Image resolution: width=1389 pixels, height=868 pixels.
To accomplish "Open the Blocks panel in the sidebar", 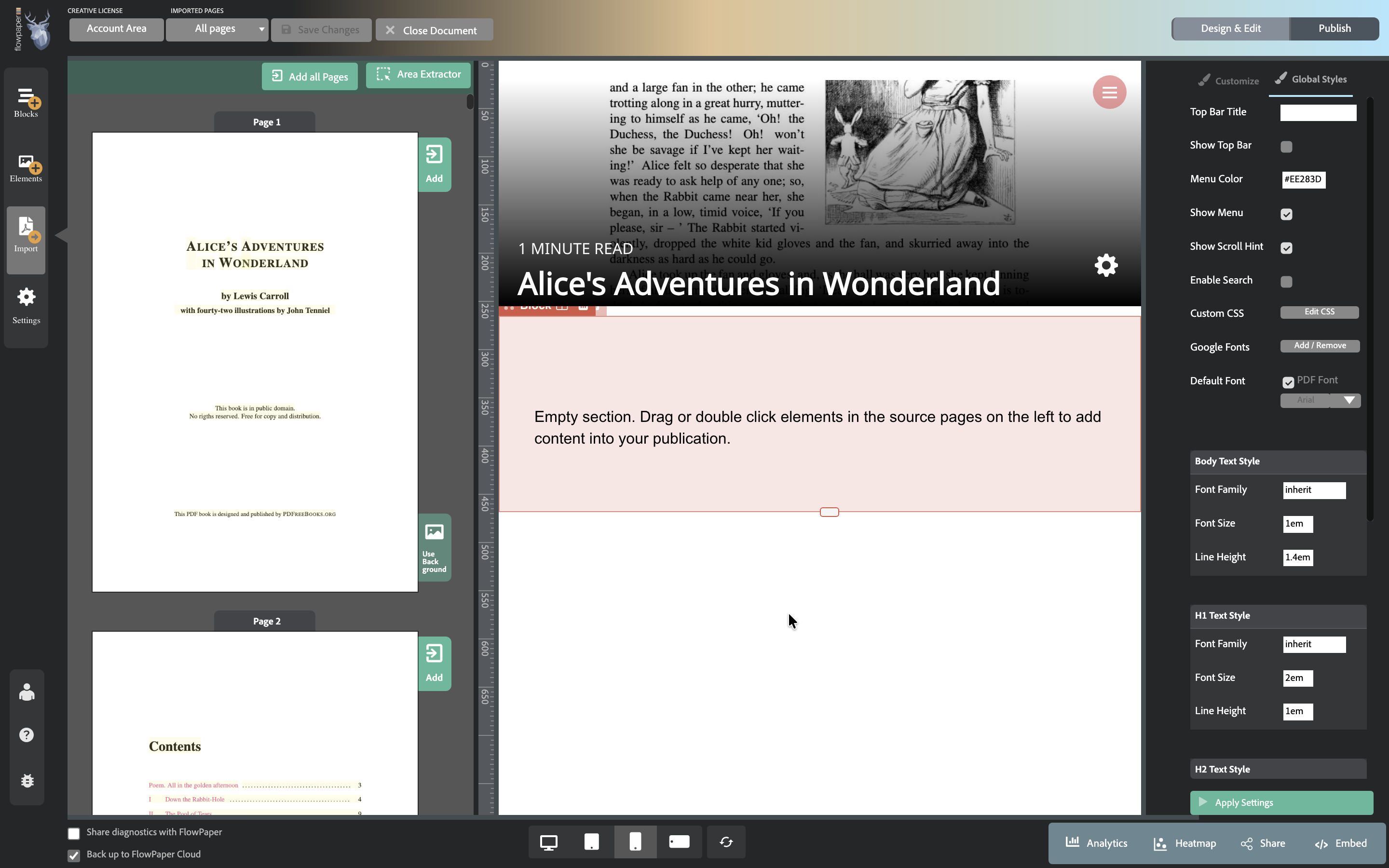I will [x=25, y=102].
